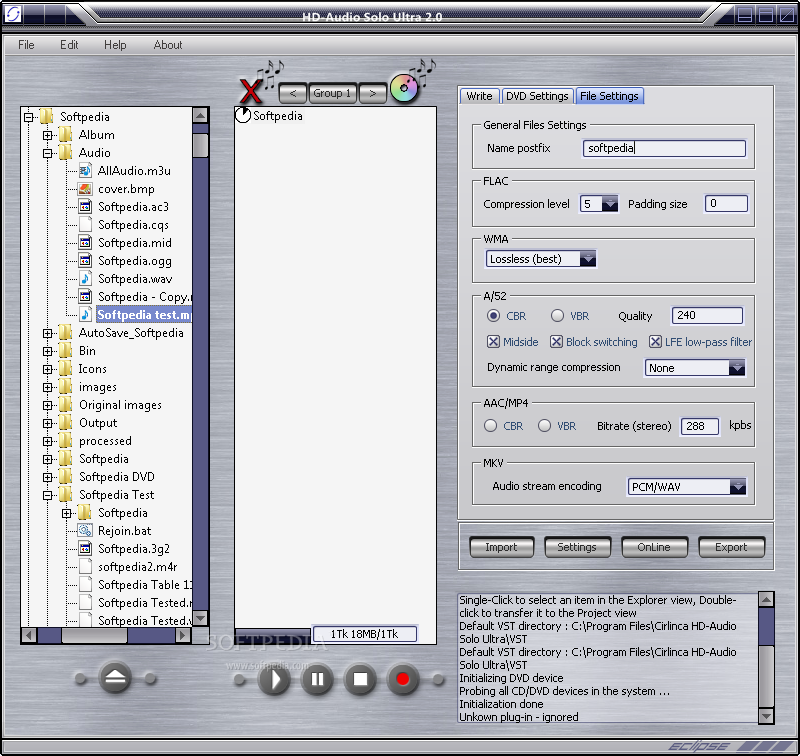Click the Rejoin.bat file icon
Image resolution: width=800 pixels, height=756 pixels.
tap(85, 531)
